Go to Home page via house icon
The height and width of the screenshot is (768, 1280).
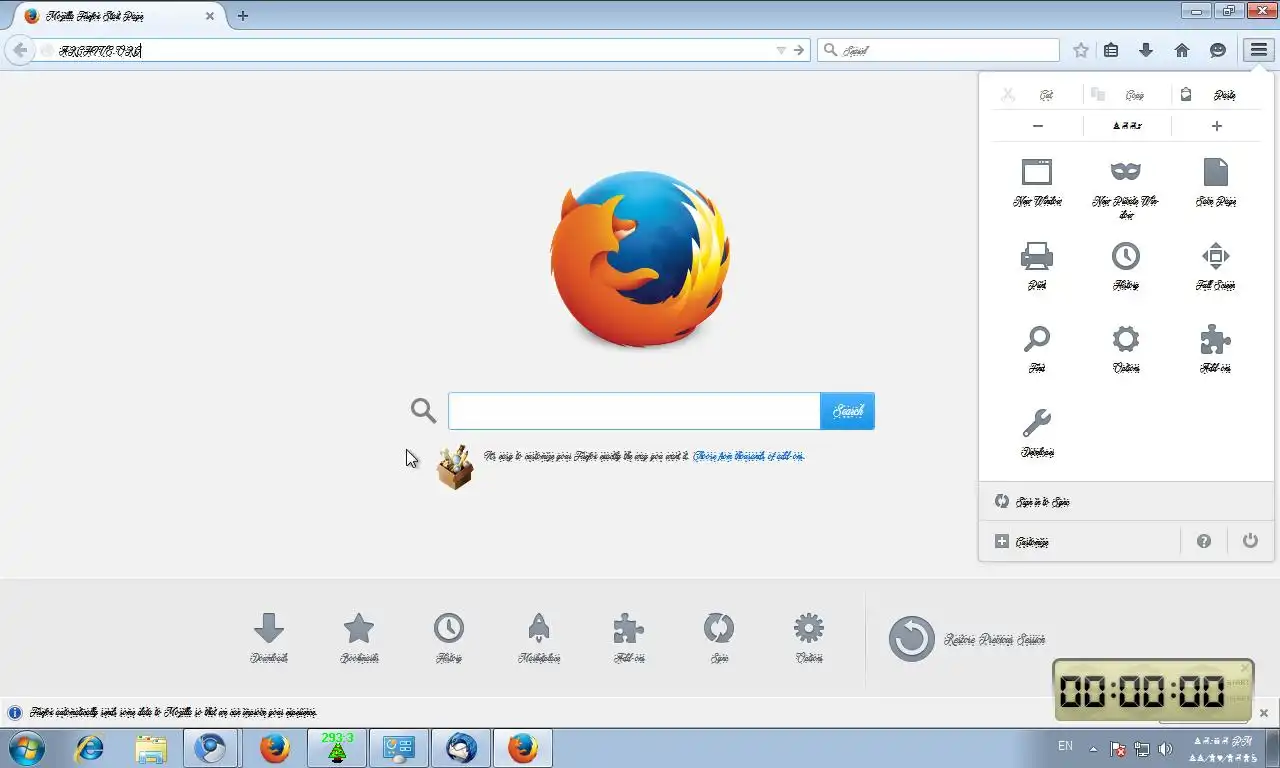click(x=1182, y=50)
